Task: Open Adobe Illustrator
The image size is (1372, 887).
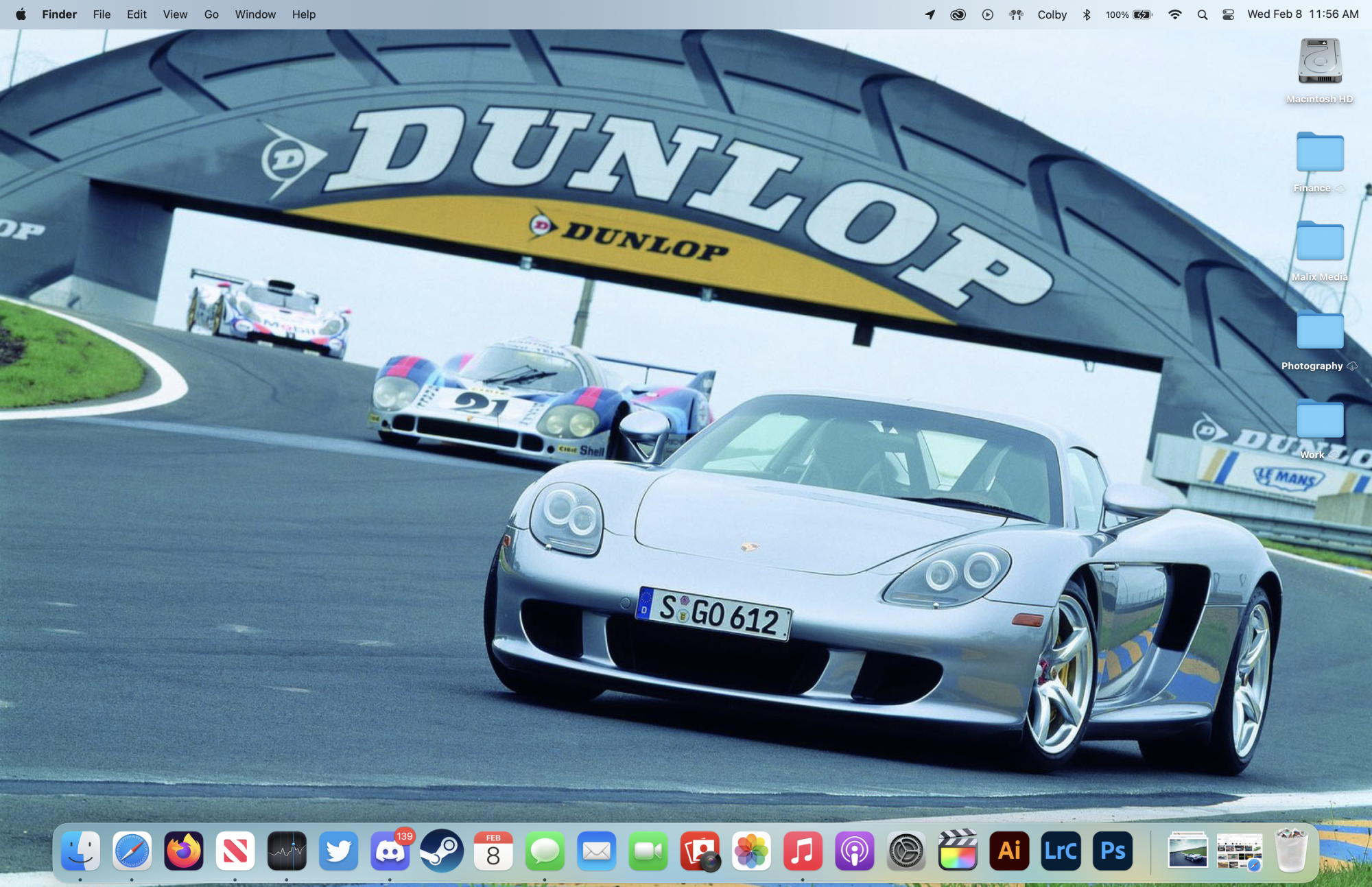Action: tap(1010, 851)
